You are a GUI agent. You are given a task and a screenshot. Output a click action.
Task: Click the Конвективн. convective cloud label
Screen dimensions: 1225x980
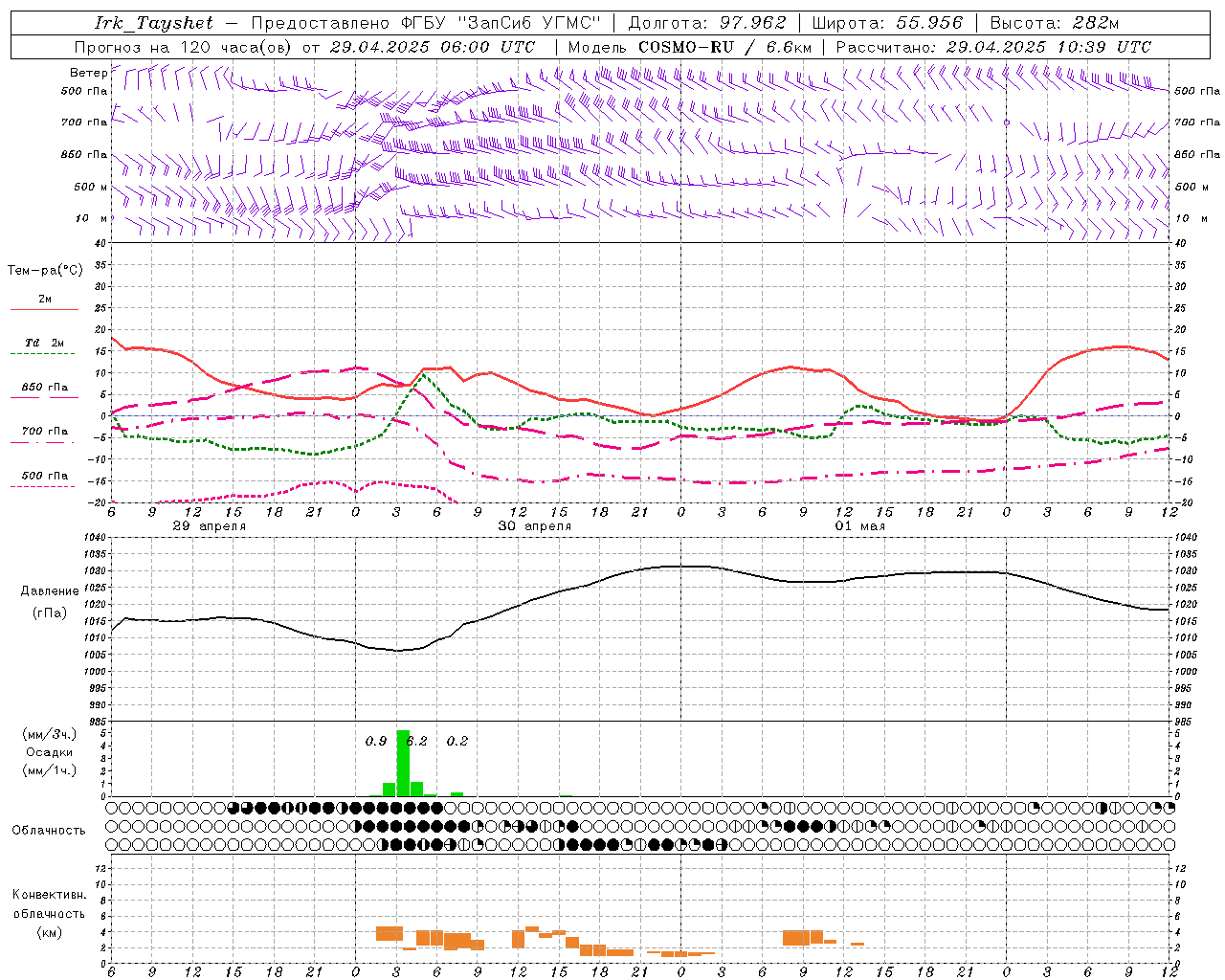click(49, 895)
